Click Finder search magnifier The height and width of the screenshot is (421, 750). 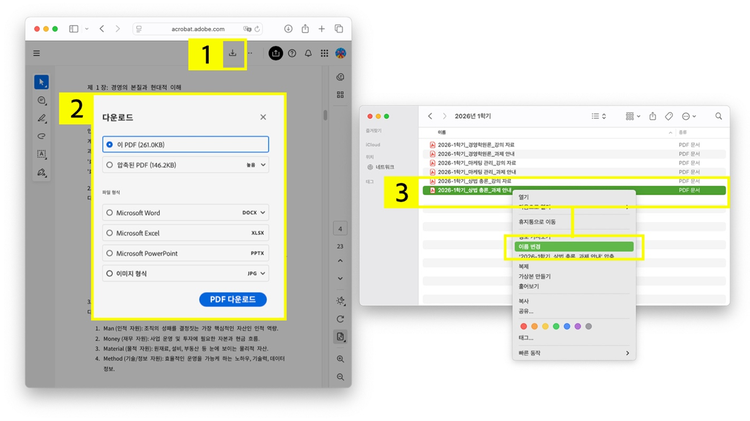pyautogui.click(x=718, y=116)
